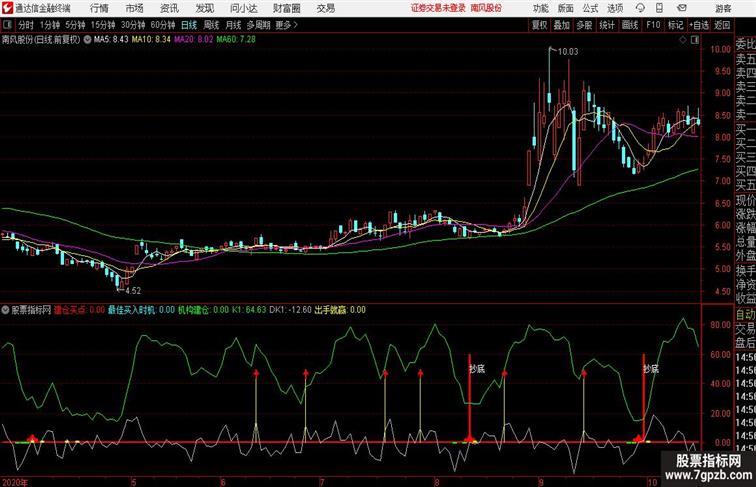Click the 建仓买点 indicator label

[x=70, y=310]
